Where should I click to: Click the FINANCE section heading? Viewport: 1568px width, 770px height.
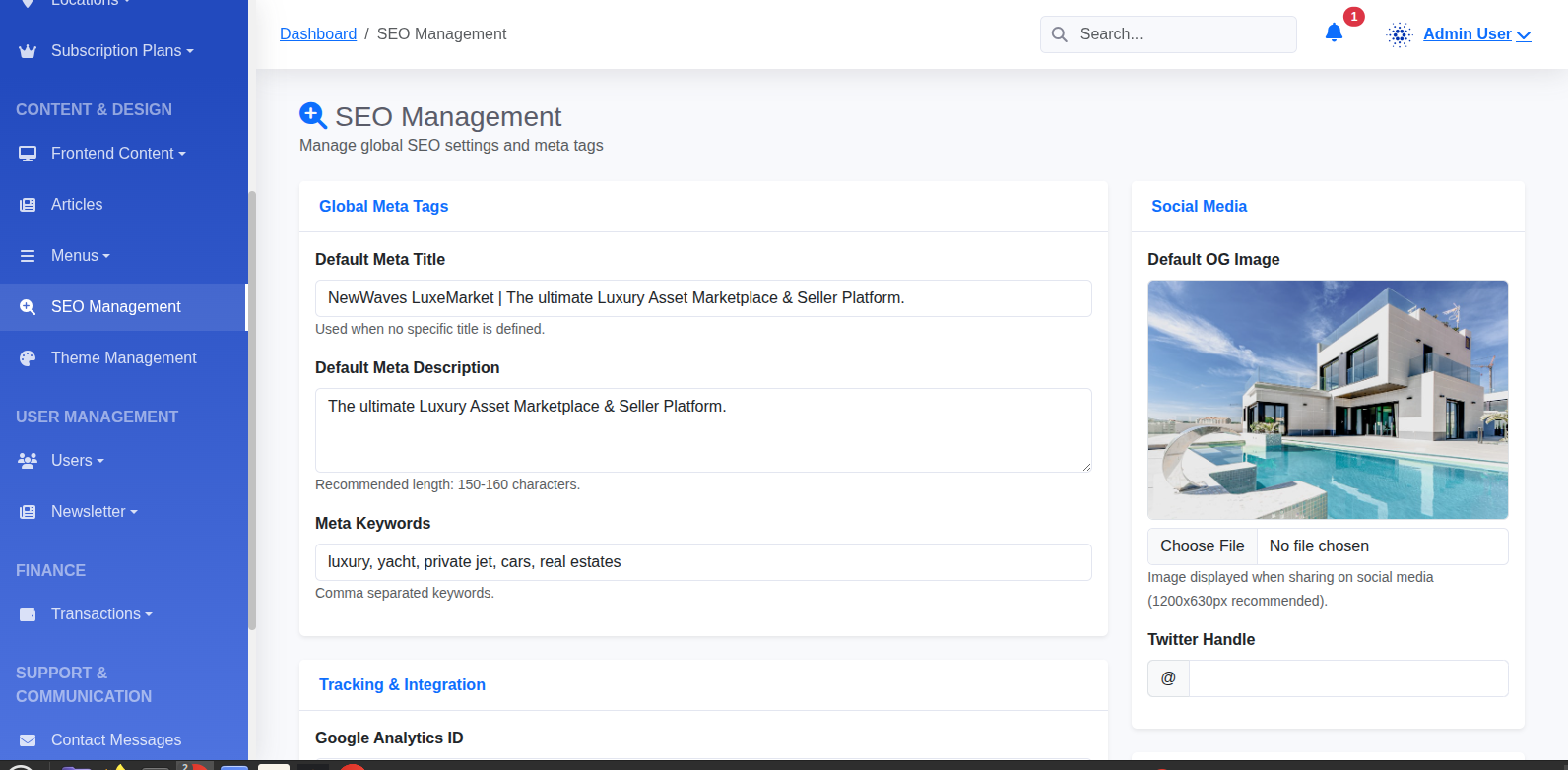click(50, 571)
